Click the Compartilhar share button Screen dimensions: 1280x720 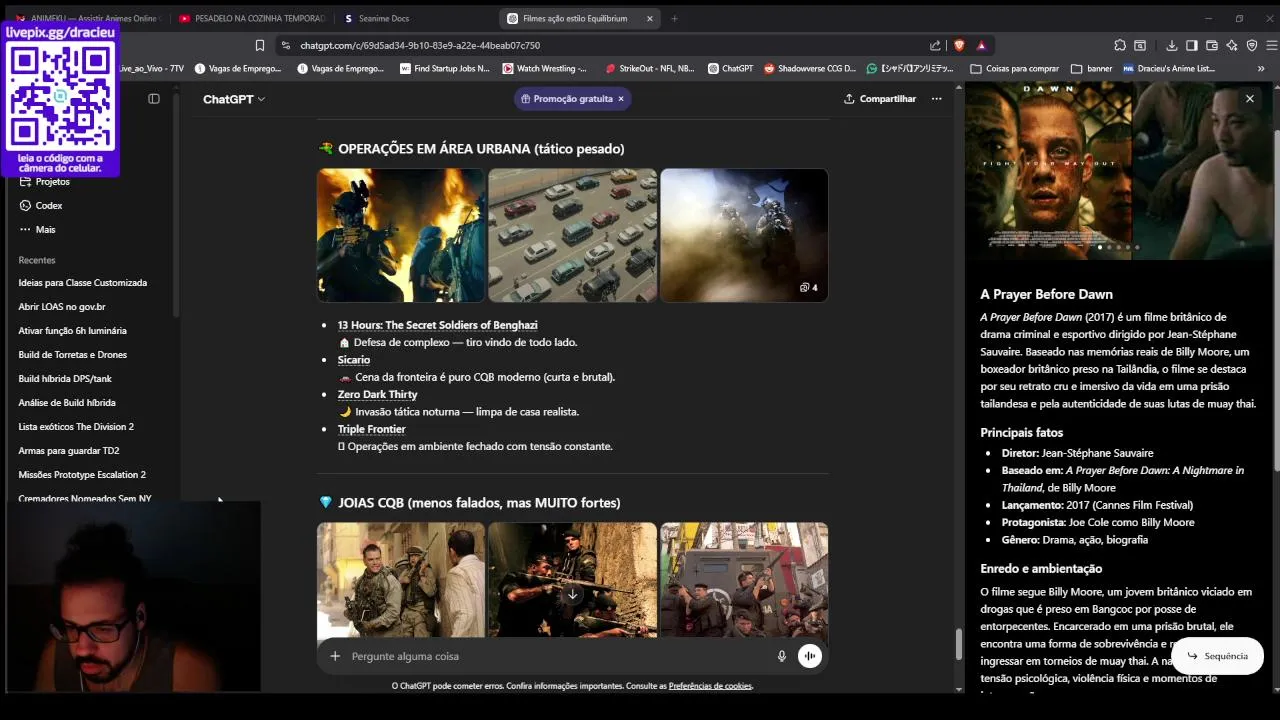pyautogui.click(x=880, y=99)
